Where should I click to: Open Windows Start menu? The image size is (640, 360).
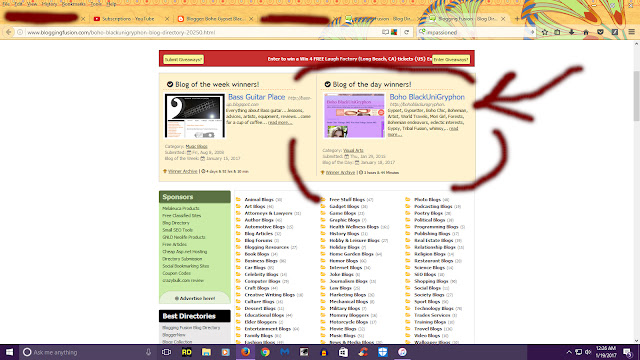click(x=9, y=352)
